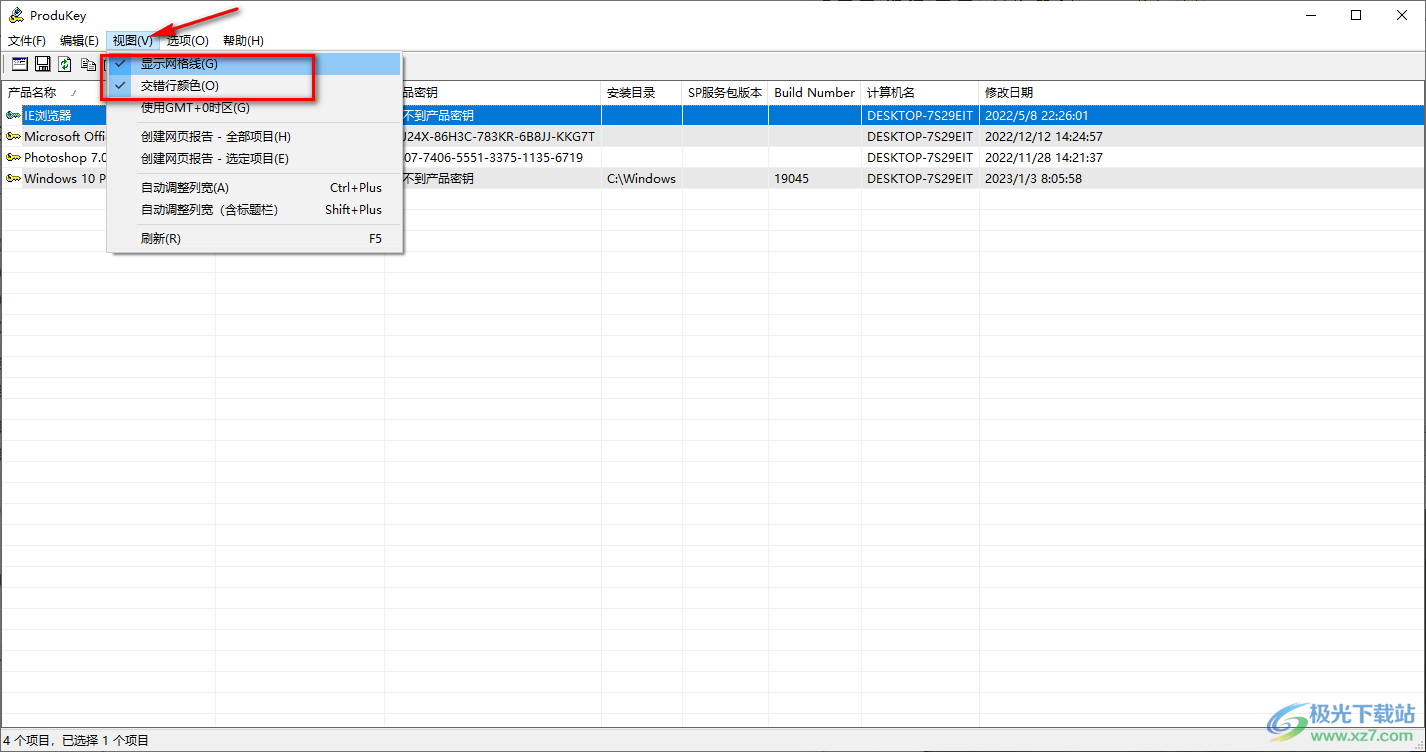Open the 文件(F) menu

27,41
